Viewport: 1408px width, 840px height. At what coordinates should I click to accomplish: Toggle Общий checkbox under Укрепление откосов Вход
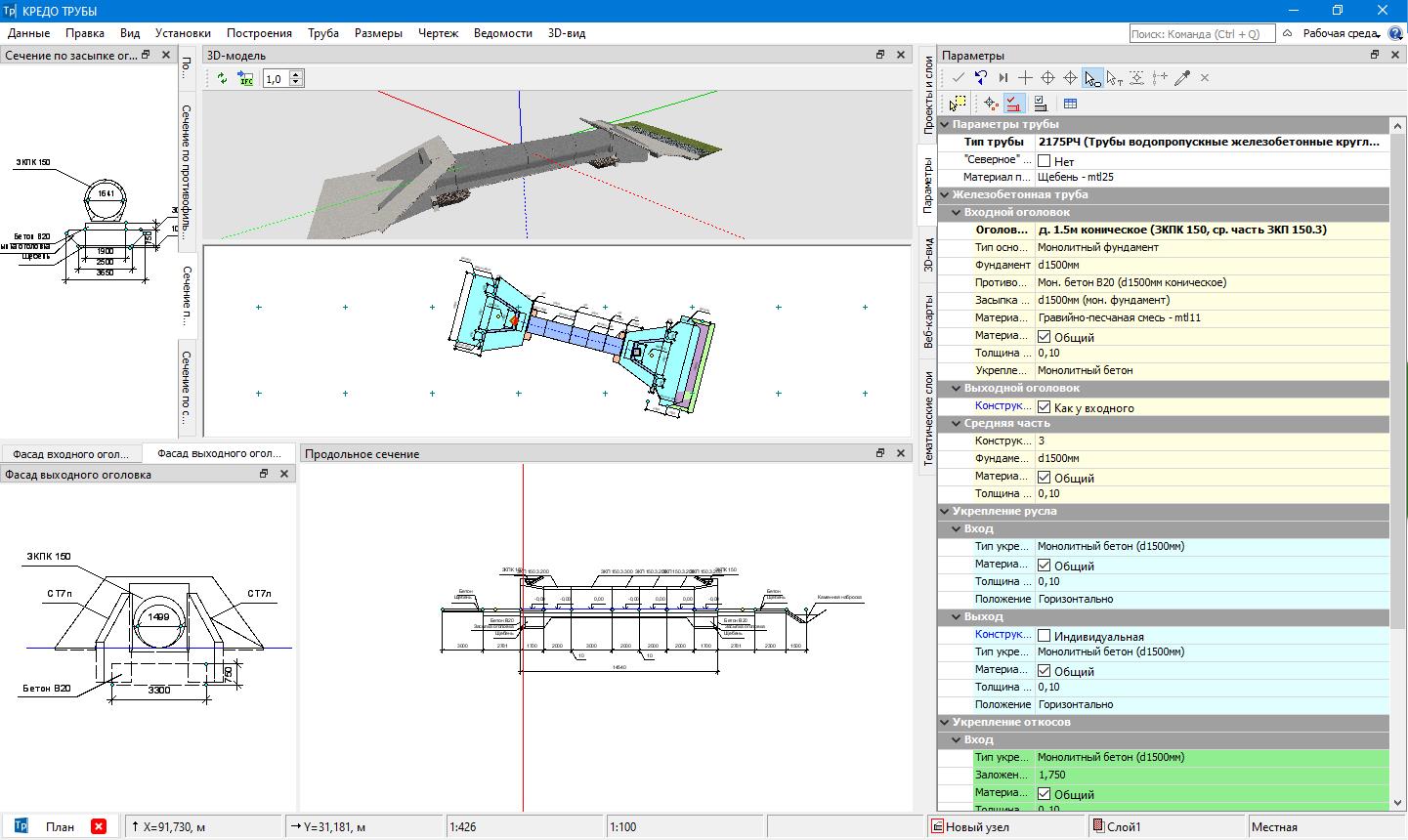tap(1044, 794)
